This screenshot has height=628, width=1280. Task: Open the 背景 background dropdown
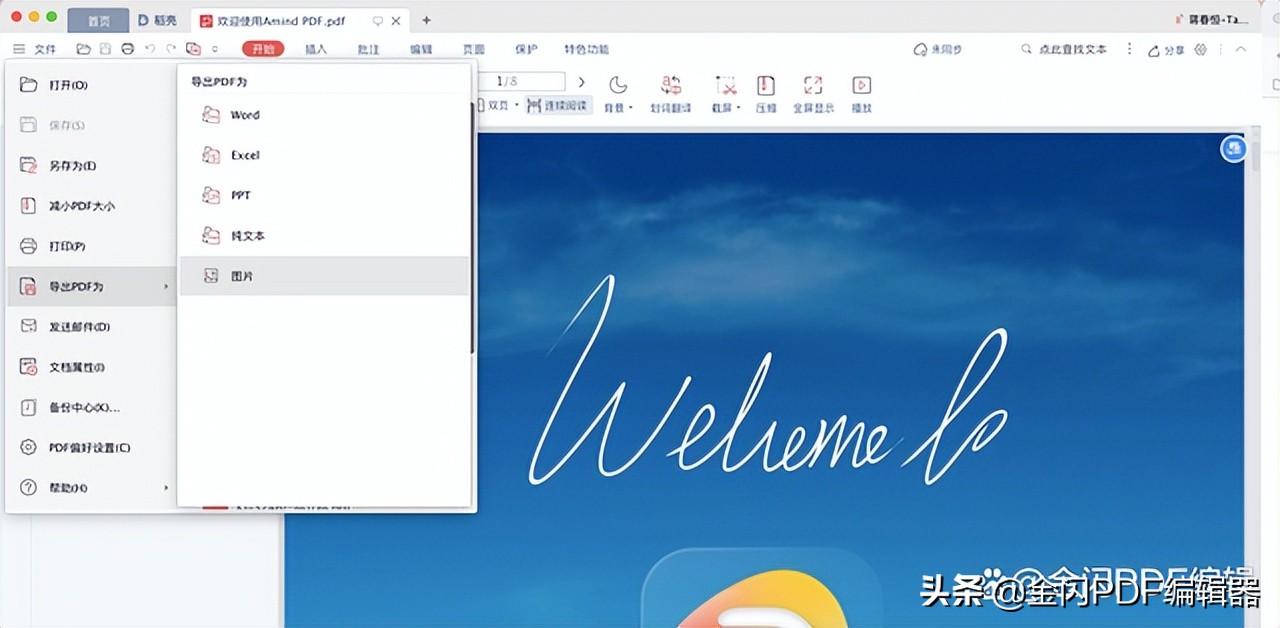619,108
